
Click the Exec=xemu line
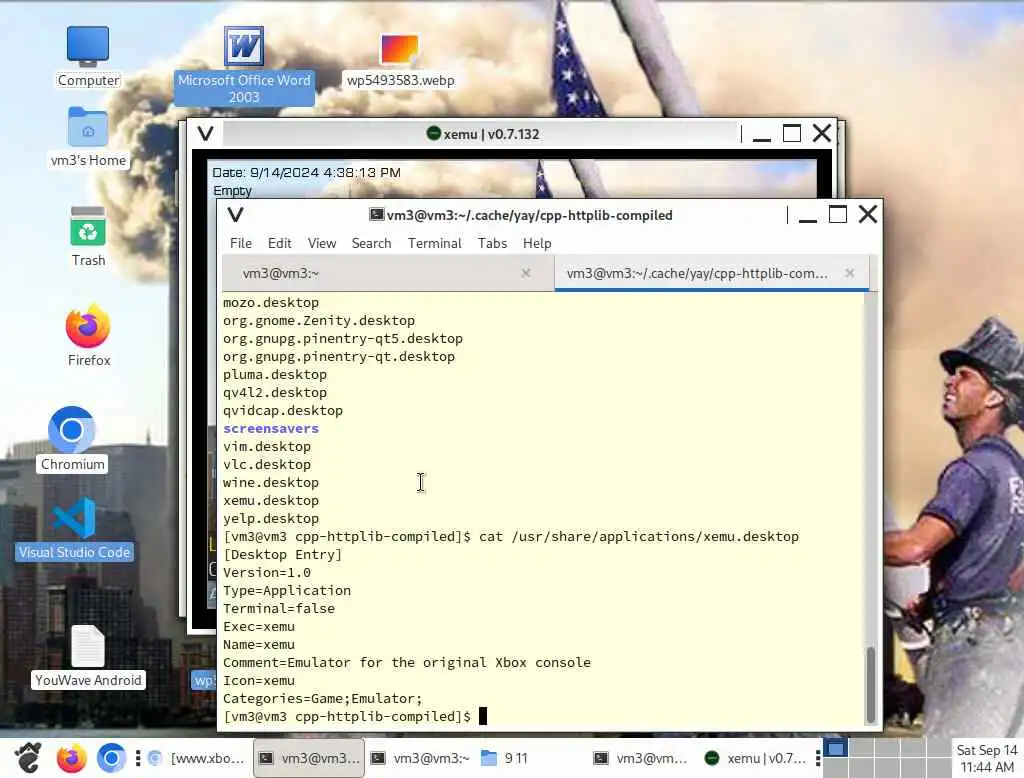[x=259, y=626]
